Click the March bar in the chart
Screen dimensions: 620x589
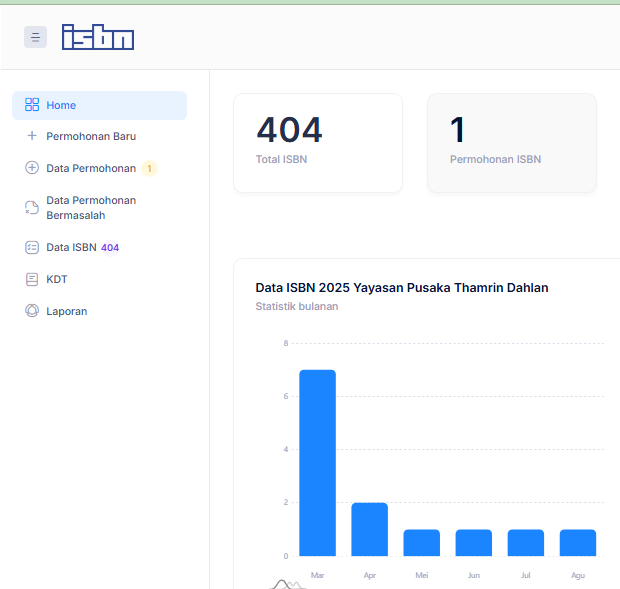[x=317, y=463]
